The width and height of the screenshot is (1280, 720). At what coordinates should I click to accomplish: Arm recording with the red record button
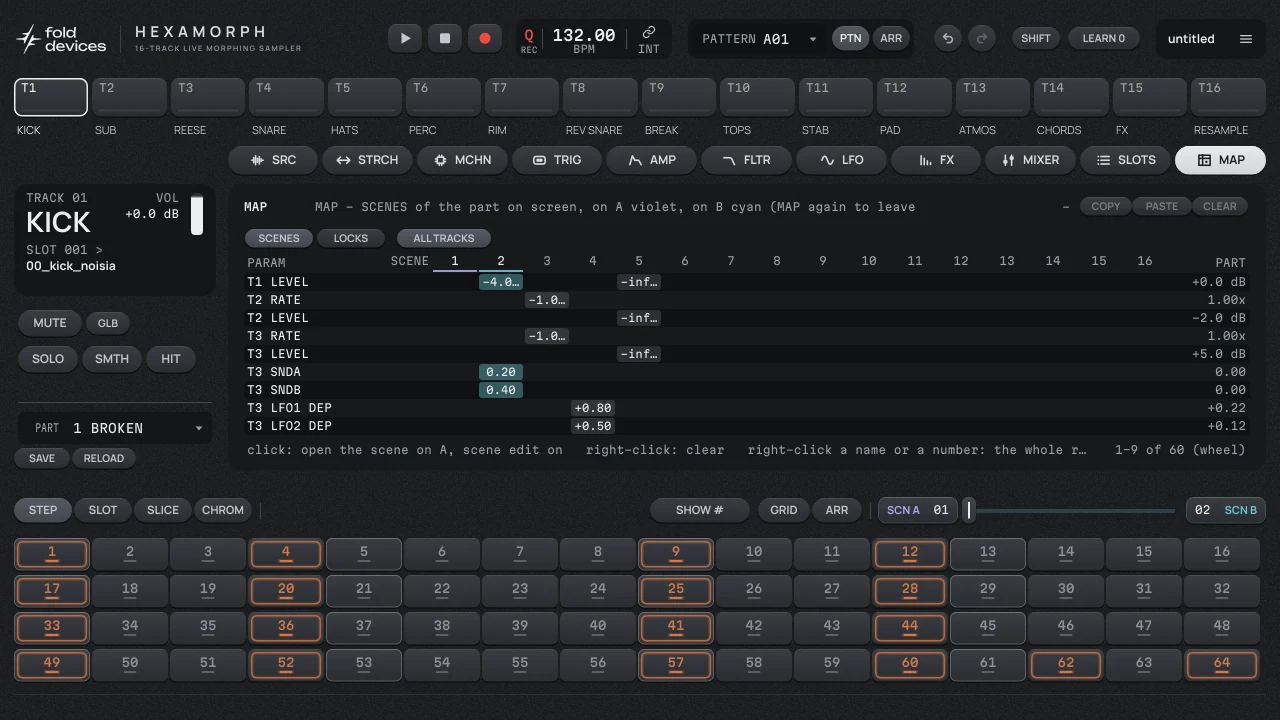point(485,38)
